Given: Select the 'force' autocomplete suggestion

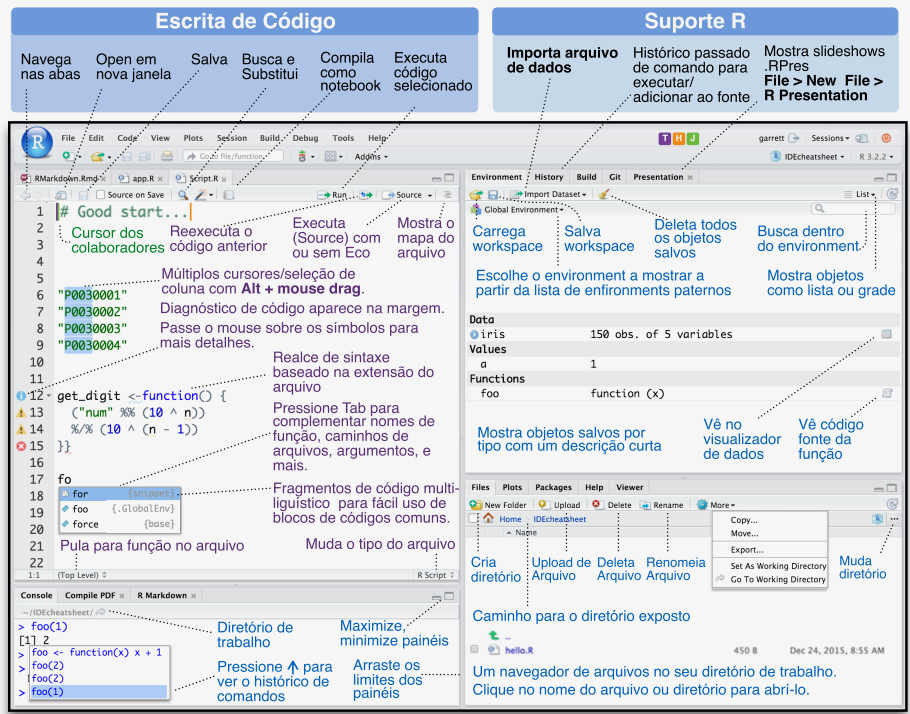Looking at the screenshot, I should click(x=85, y=524).
